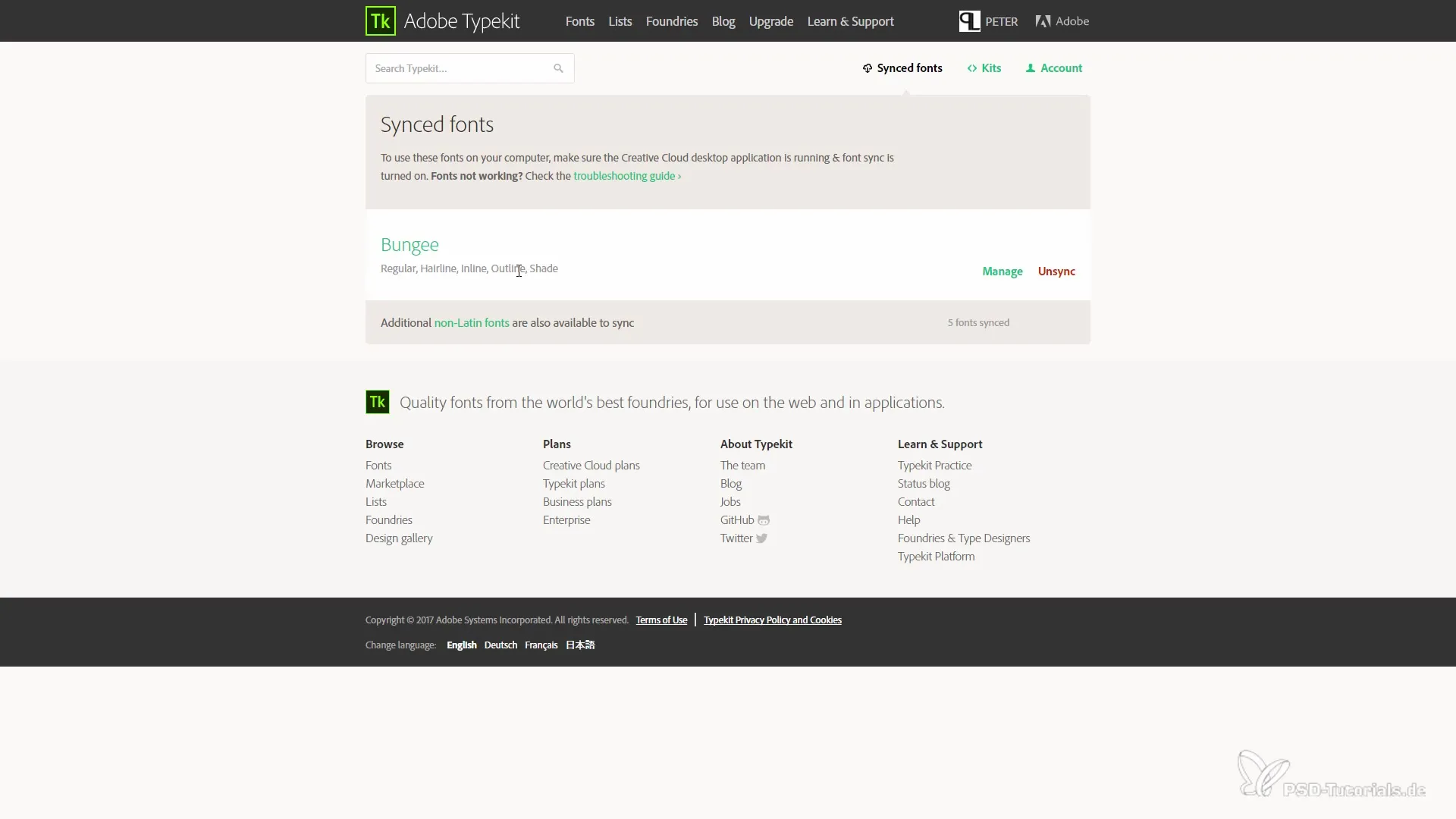Open the Jobs footer link

pos(730,502)
